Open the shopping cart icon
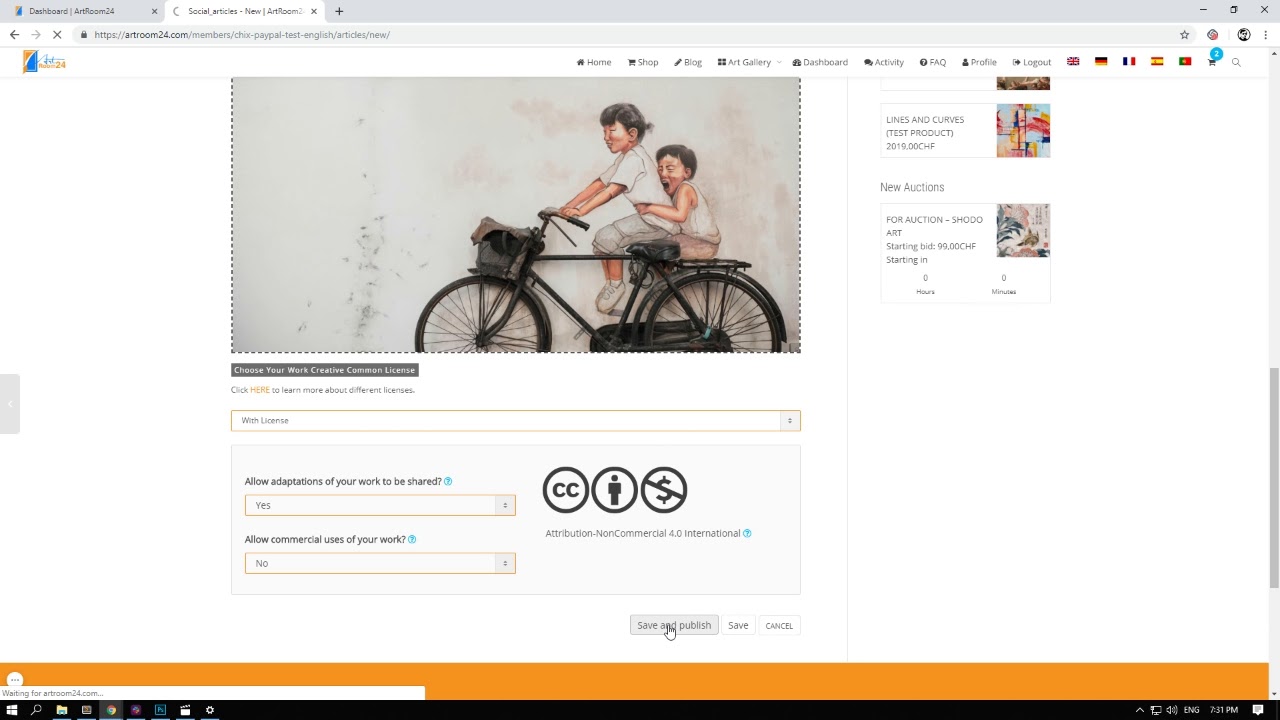The width and height of the screenshot is (1280, 720). [x=1212, y=62]
